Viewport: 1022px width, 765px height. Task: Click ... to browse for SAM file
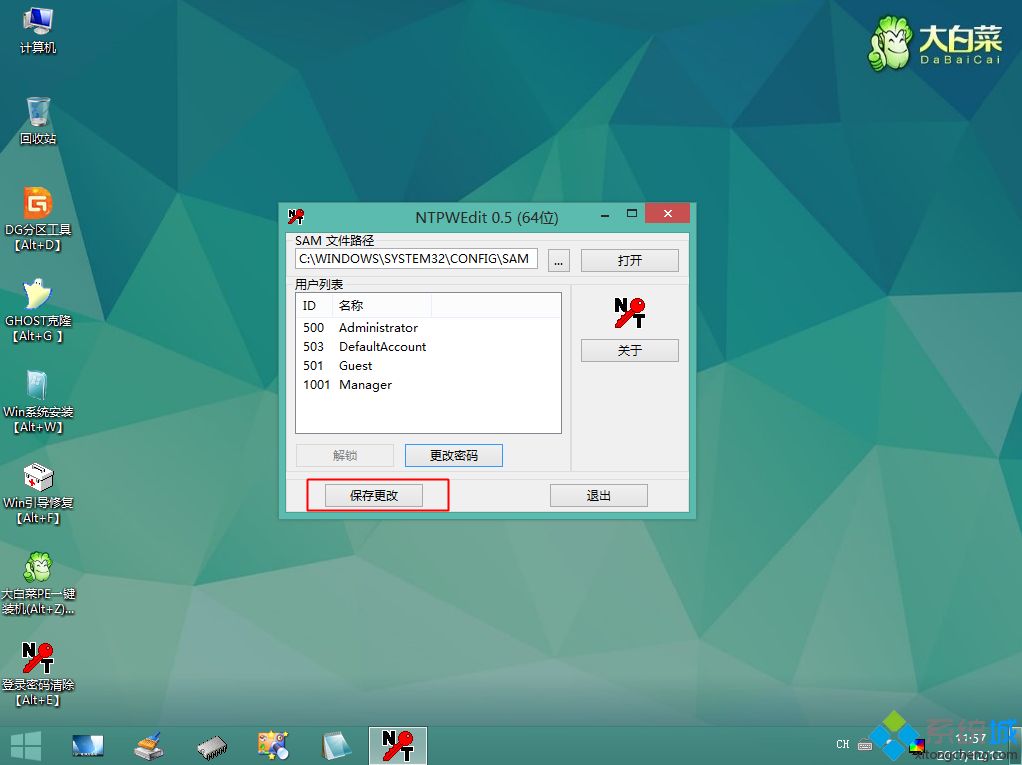(558, 259)
